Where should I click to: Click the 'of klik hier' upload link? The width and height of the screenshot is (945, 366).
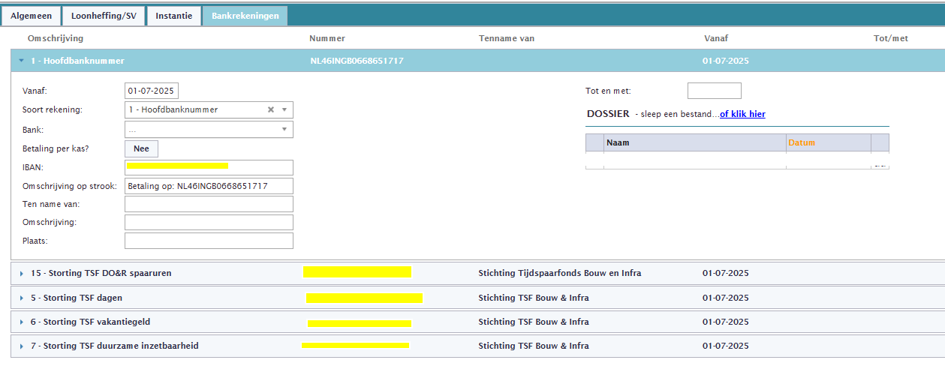tap(742, 114)
